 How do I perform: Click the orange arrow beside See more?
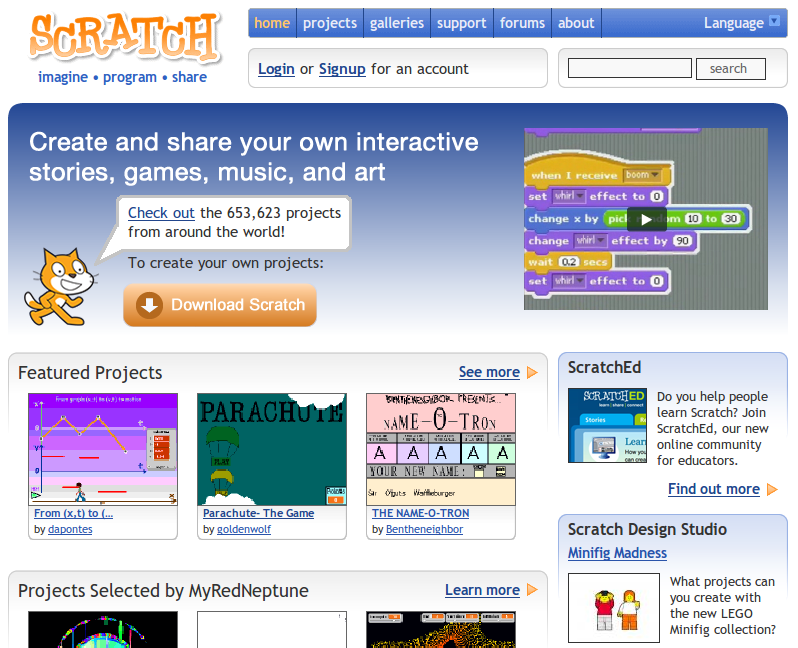point(532,373)
